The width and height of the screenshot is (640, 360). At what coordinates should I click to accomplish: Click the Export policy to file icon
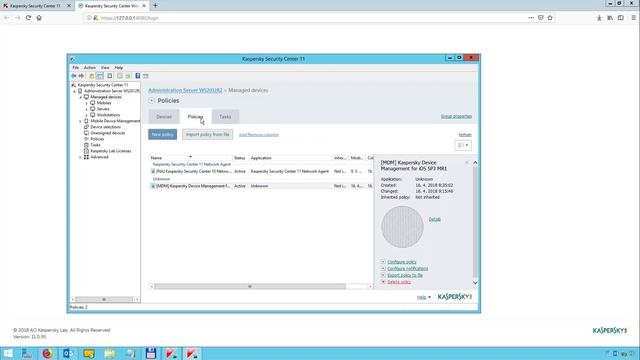[x=383, y=276]
